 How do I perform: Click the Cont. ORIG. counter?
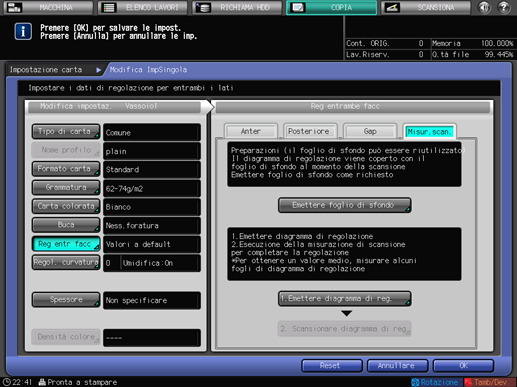coord(385,43)
